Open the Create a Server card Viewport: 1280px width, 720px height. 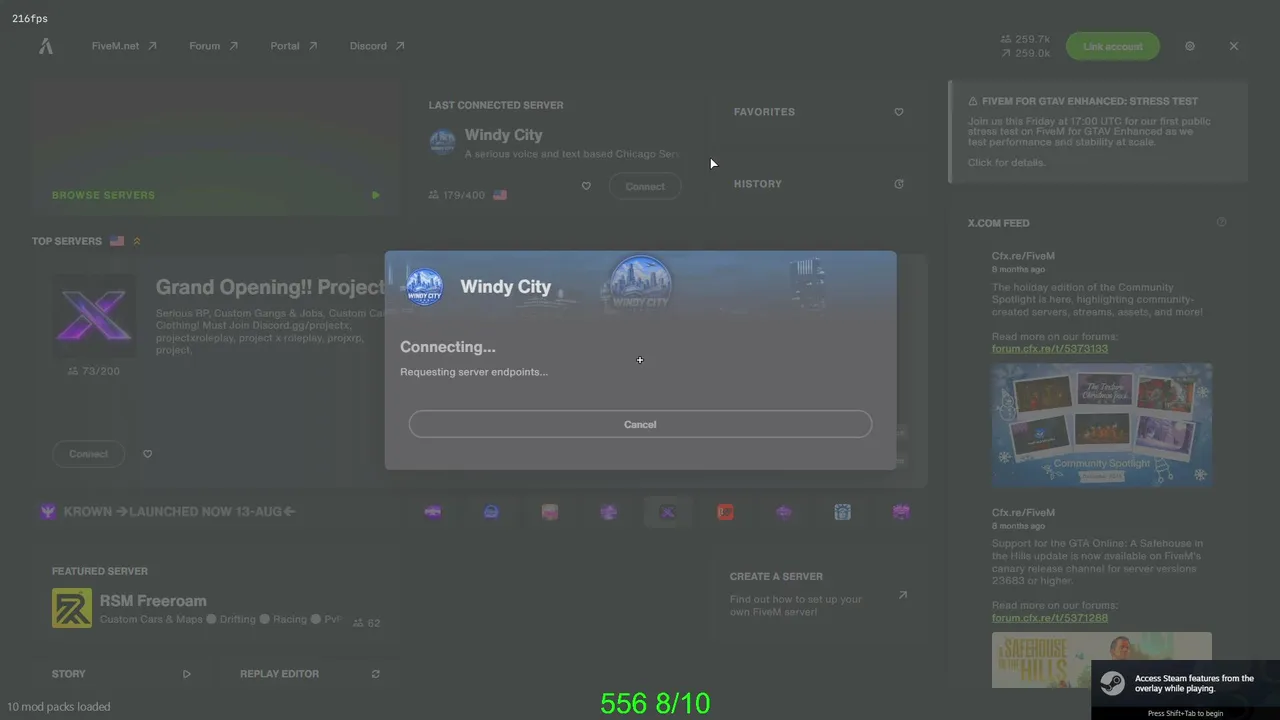pos(818,594)
